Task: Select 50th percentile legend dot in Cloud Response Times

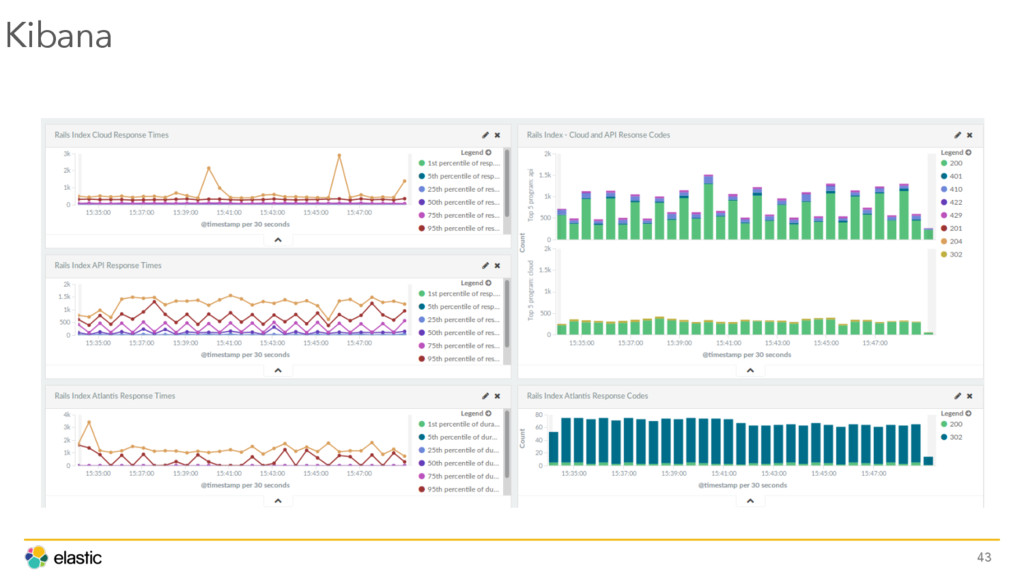Action: [x=422, y=202]
